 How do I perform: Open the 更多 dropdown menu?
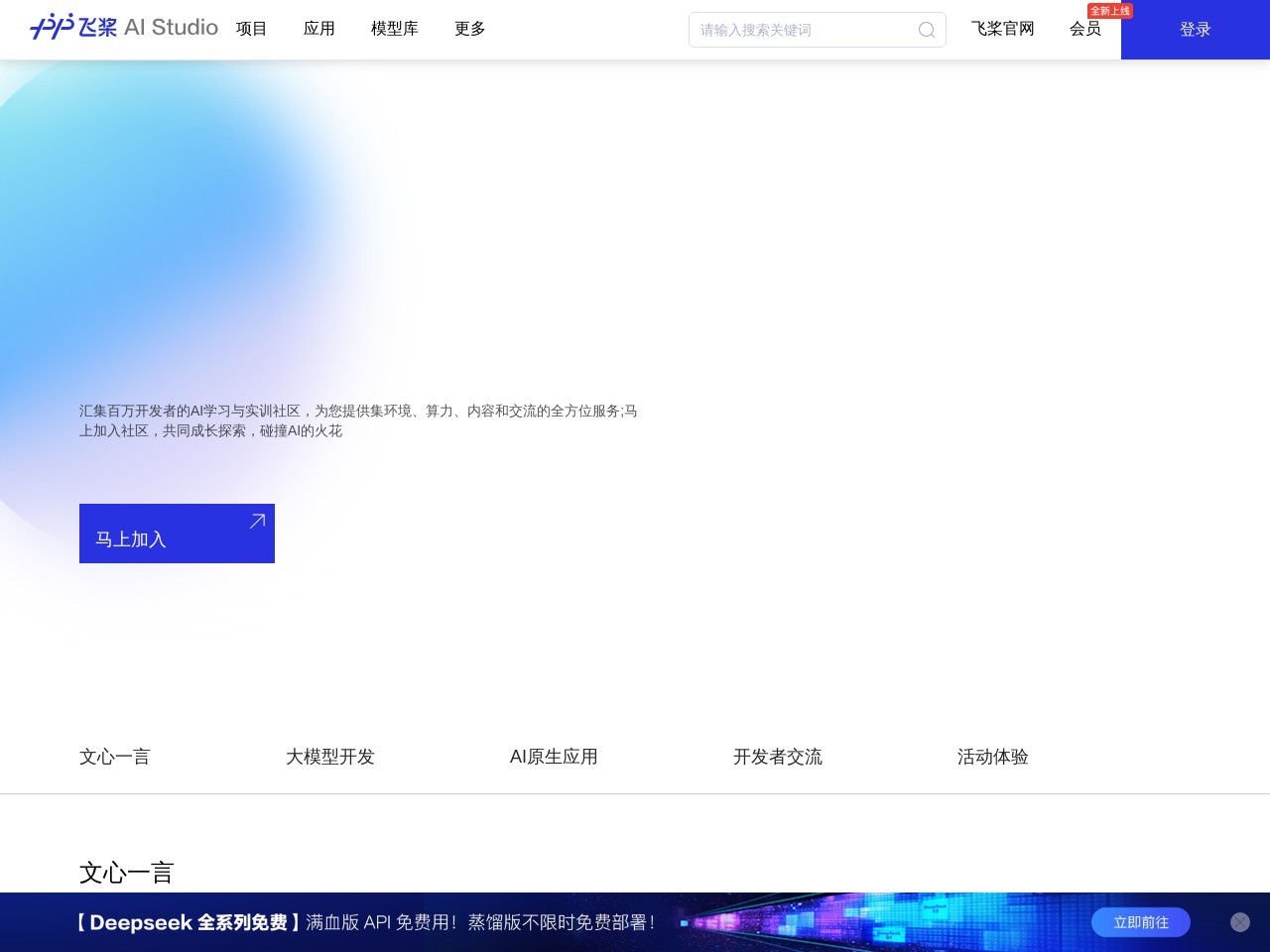click(468, 29)
